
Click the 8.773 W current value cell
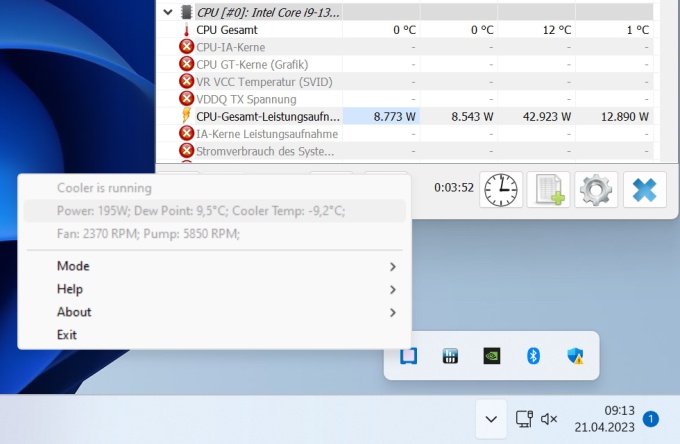(381, 116)
